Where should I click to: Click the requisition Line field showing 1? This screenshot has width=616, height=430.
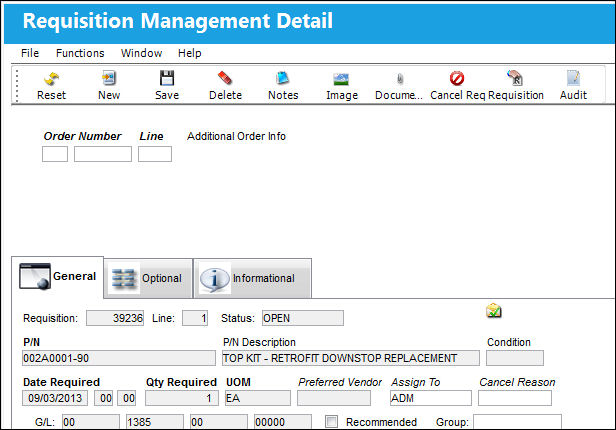(x=195, y=318)
